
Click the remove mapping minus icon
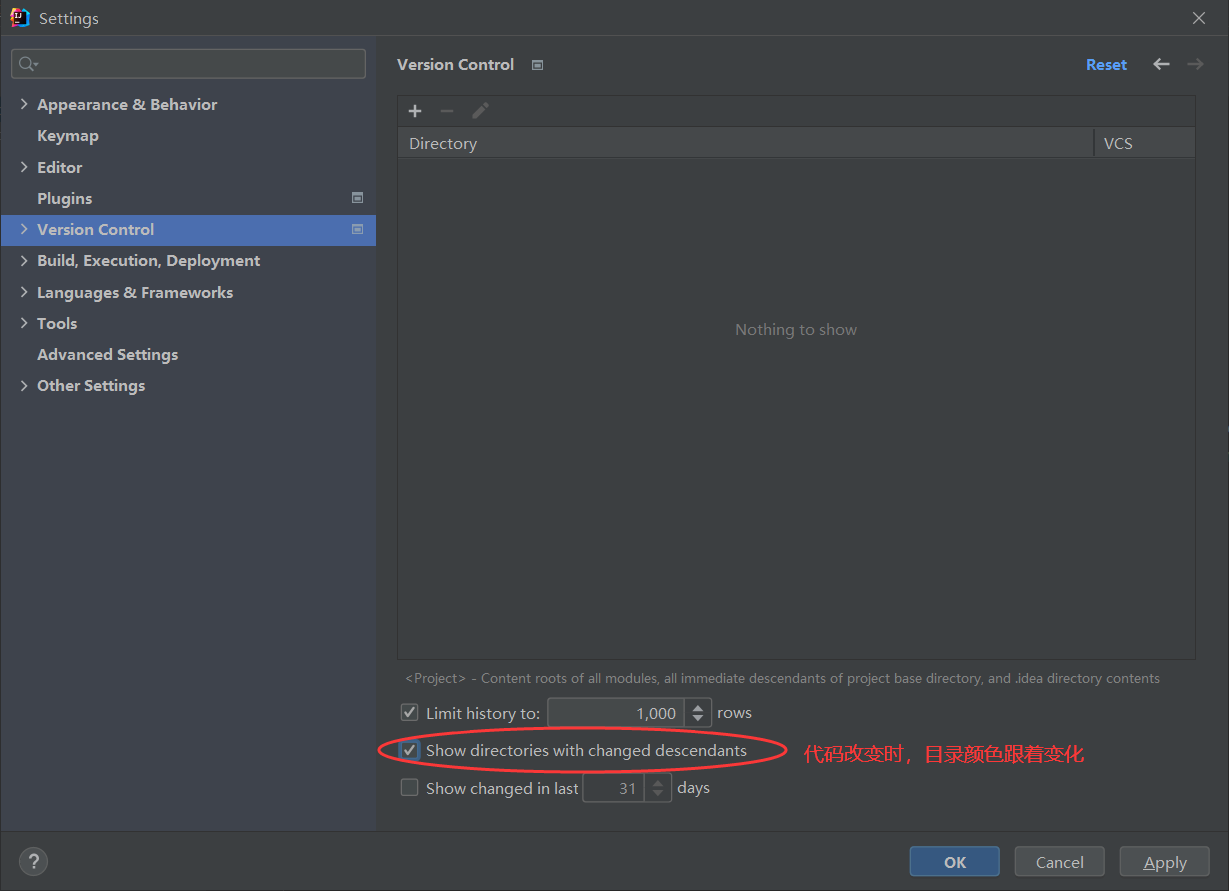447,111
